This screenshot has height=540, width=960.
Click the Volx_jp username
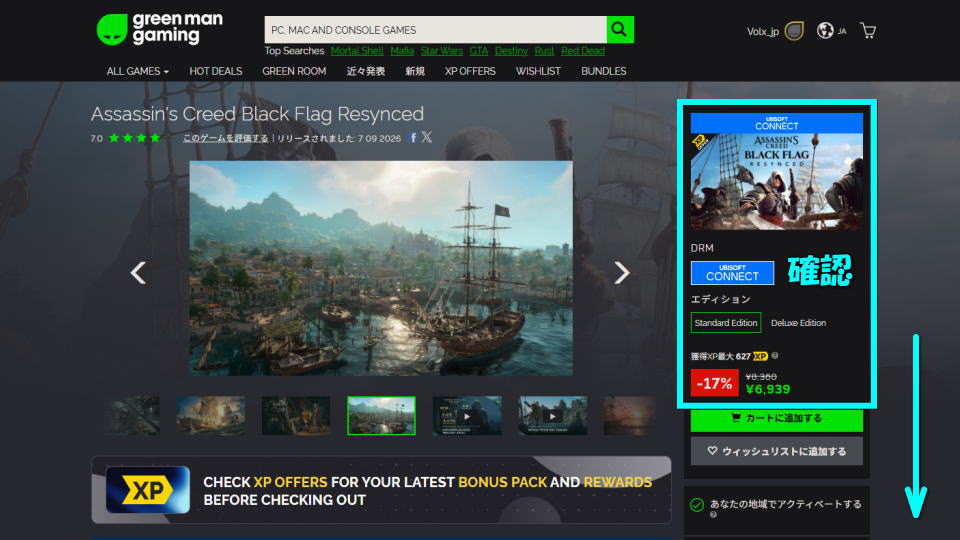pos(762,31)
